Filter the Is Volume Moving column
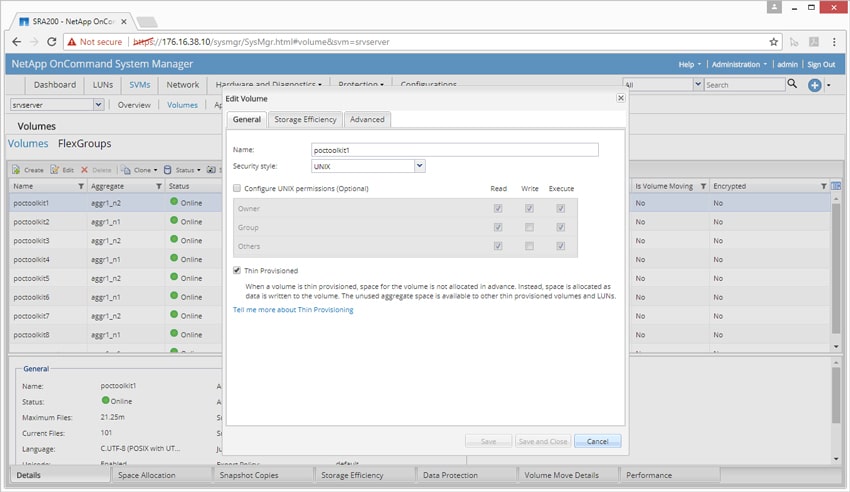Screen dimensions: 850x492 (703, 186)
